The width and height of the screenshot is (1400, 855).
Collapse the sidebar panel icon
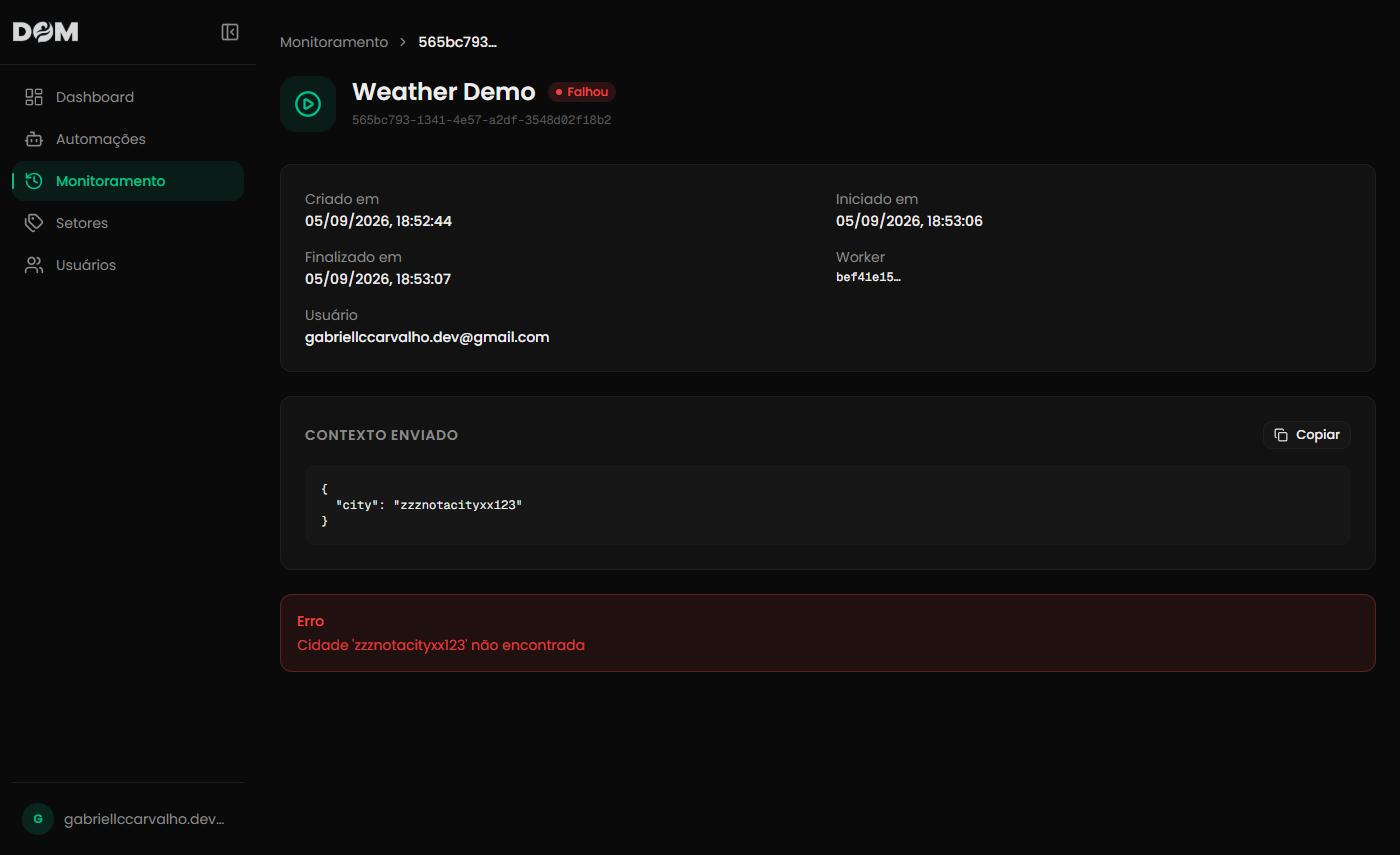[x=230, y=32]
